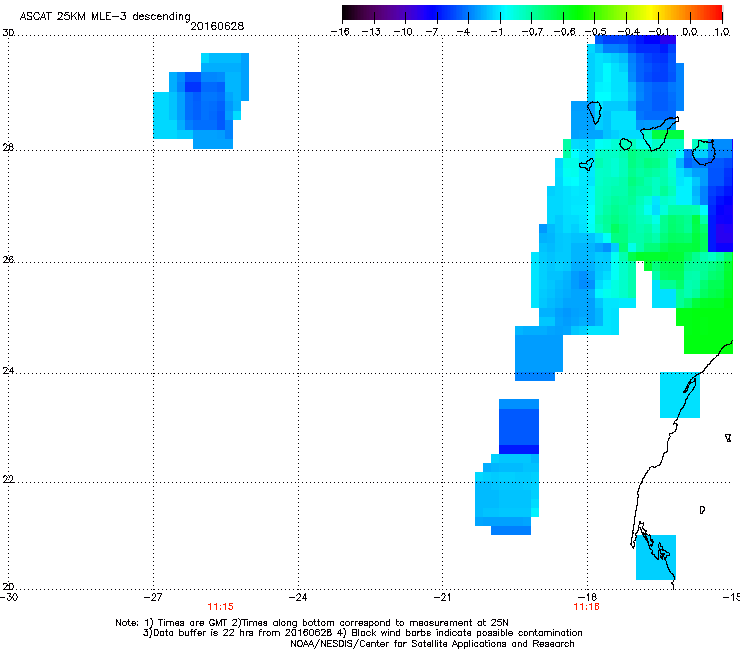Click the Gran Canaria island outline near 28N

704,152
